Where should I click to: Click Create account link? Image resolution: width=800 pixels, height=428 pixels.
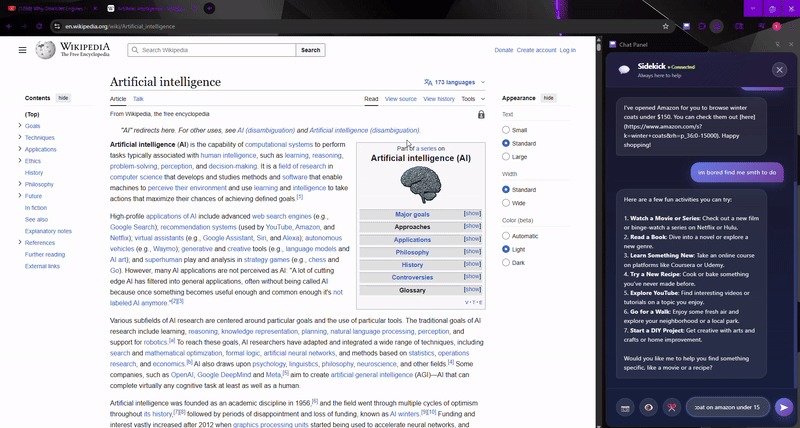click(536, 50)
